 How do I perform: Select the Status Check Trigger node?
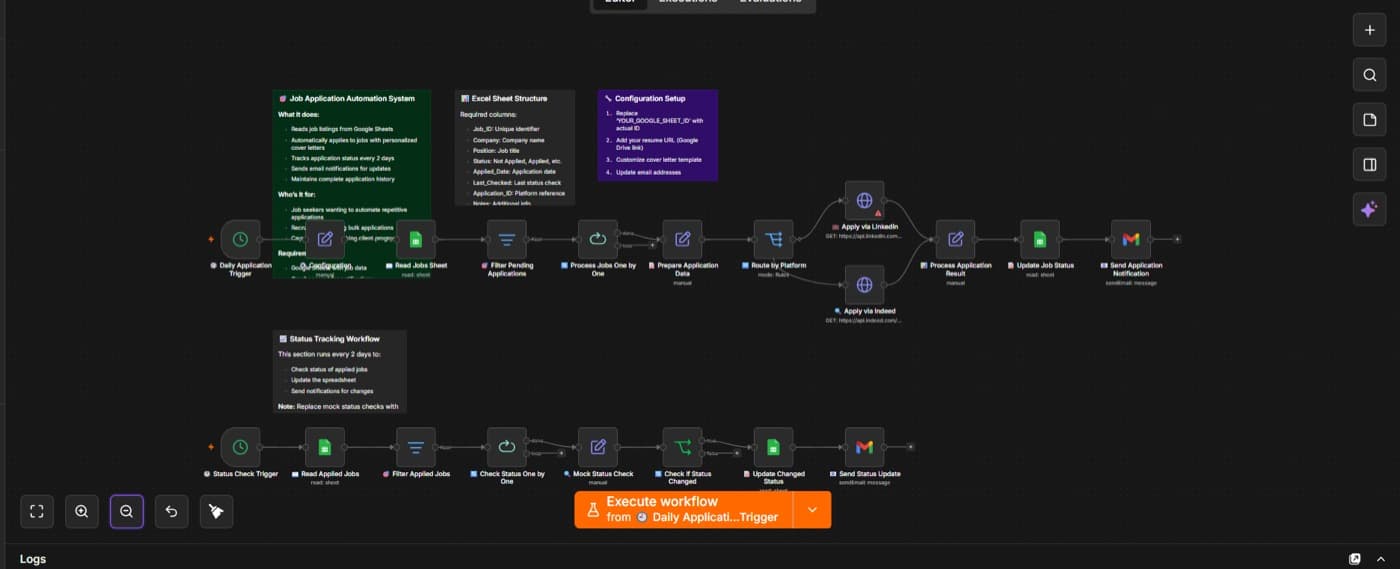[240, 447]
